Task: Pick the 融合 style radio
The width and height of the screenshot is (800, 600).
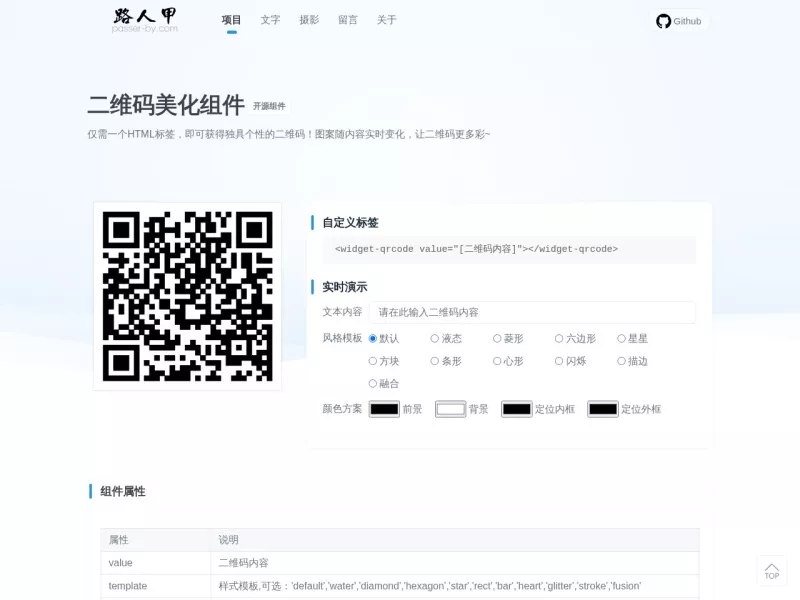Action: (373, 383)
